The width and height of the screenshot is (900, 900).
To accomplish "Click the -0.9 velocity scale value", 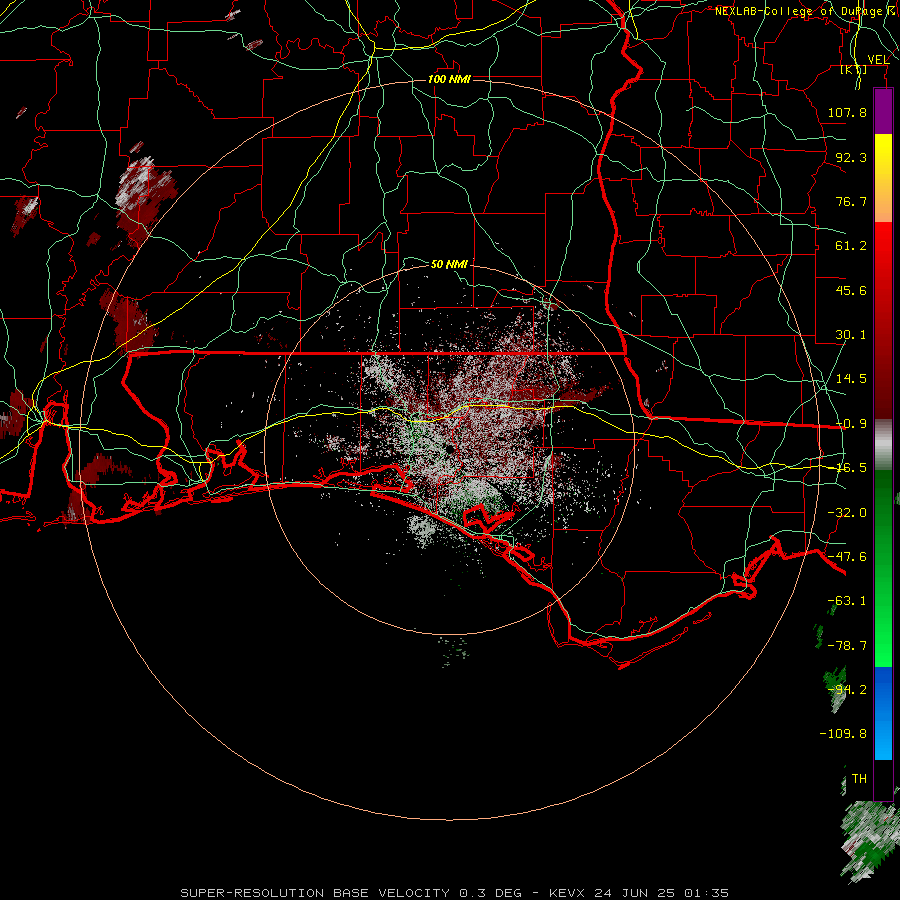I will click(x=851, y=424).
